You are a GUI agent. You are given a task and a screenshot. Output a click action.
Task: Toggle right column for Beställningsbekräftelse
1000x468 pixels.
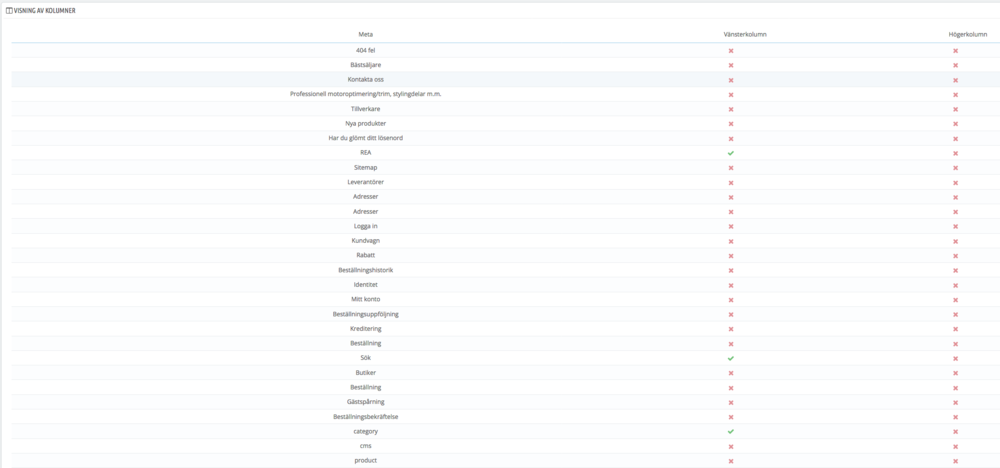(955, 418)
